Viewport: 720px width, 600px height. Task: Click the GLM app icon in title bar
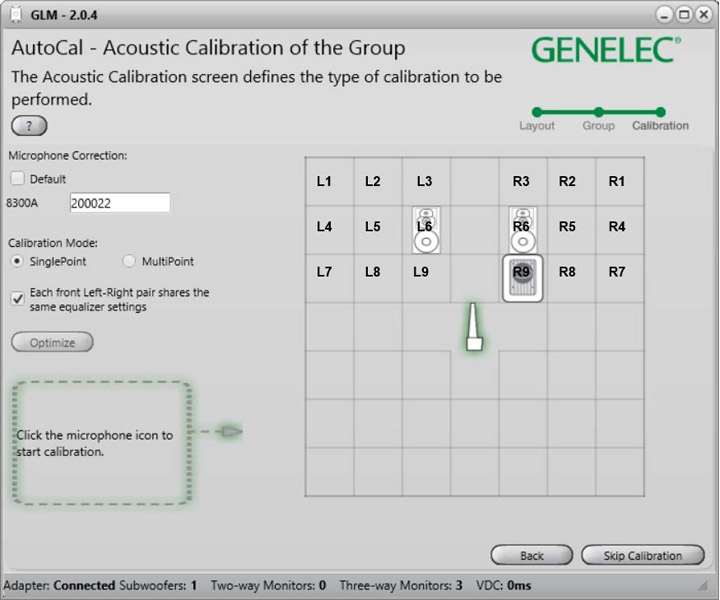coord(16,15)
